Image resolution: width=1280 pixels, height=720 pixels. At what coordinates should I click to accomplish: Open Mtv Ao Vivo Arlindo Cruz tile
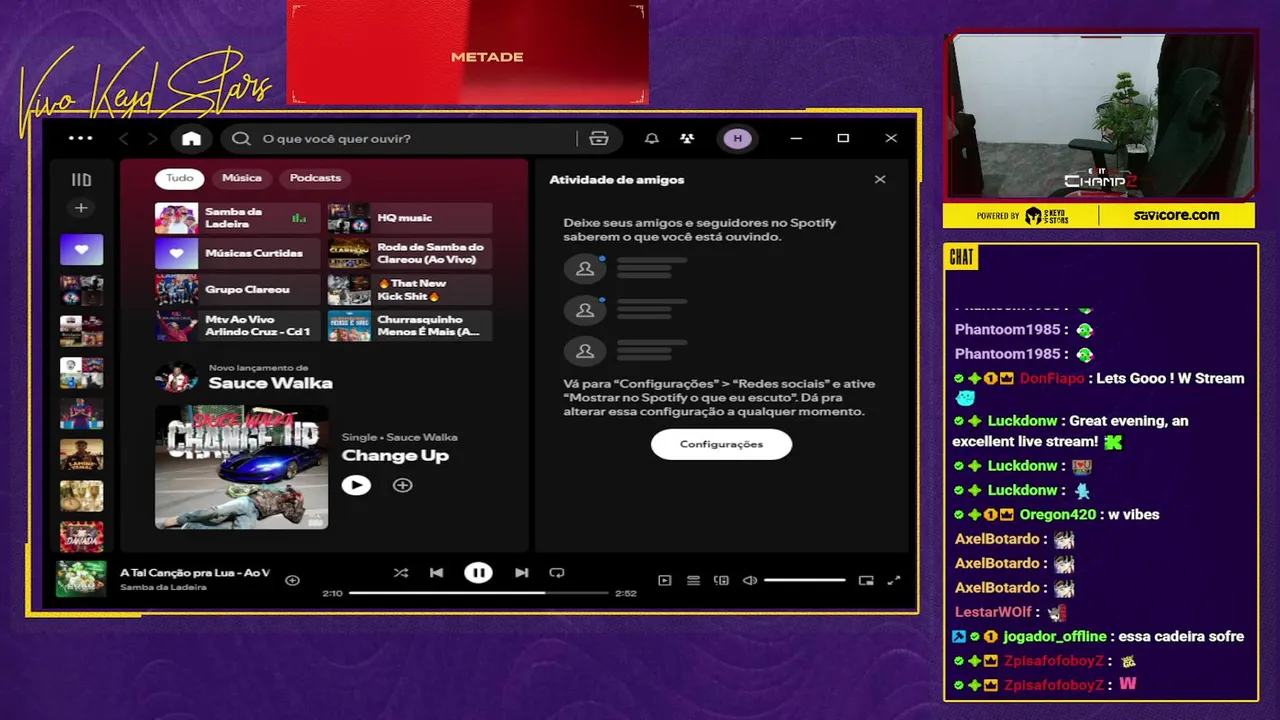pos(237,326)
